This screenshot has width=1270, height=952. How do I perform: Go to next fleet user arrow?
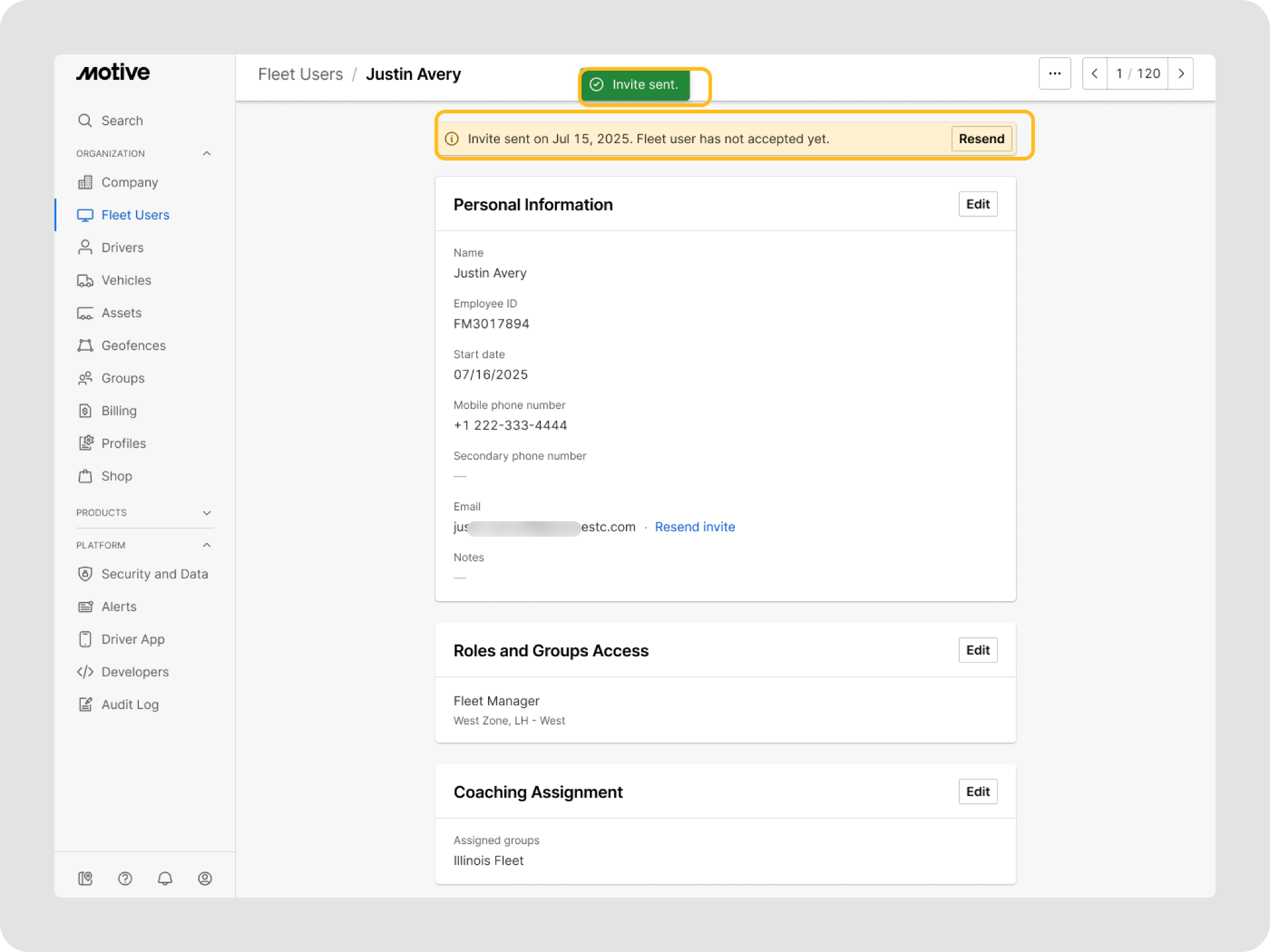click(1181, 74)
